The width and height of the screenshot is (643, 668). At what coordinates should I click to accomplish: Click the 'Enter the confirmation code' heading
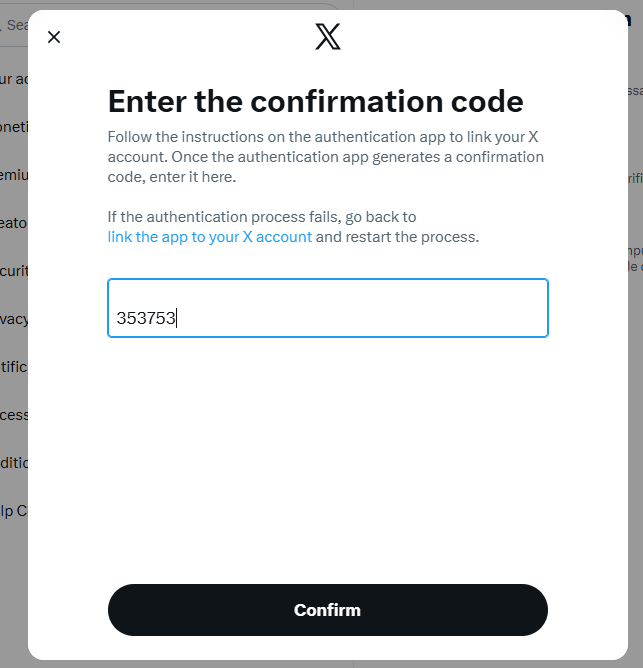point(315,101)
